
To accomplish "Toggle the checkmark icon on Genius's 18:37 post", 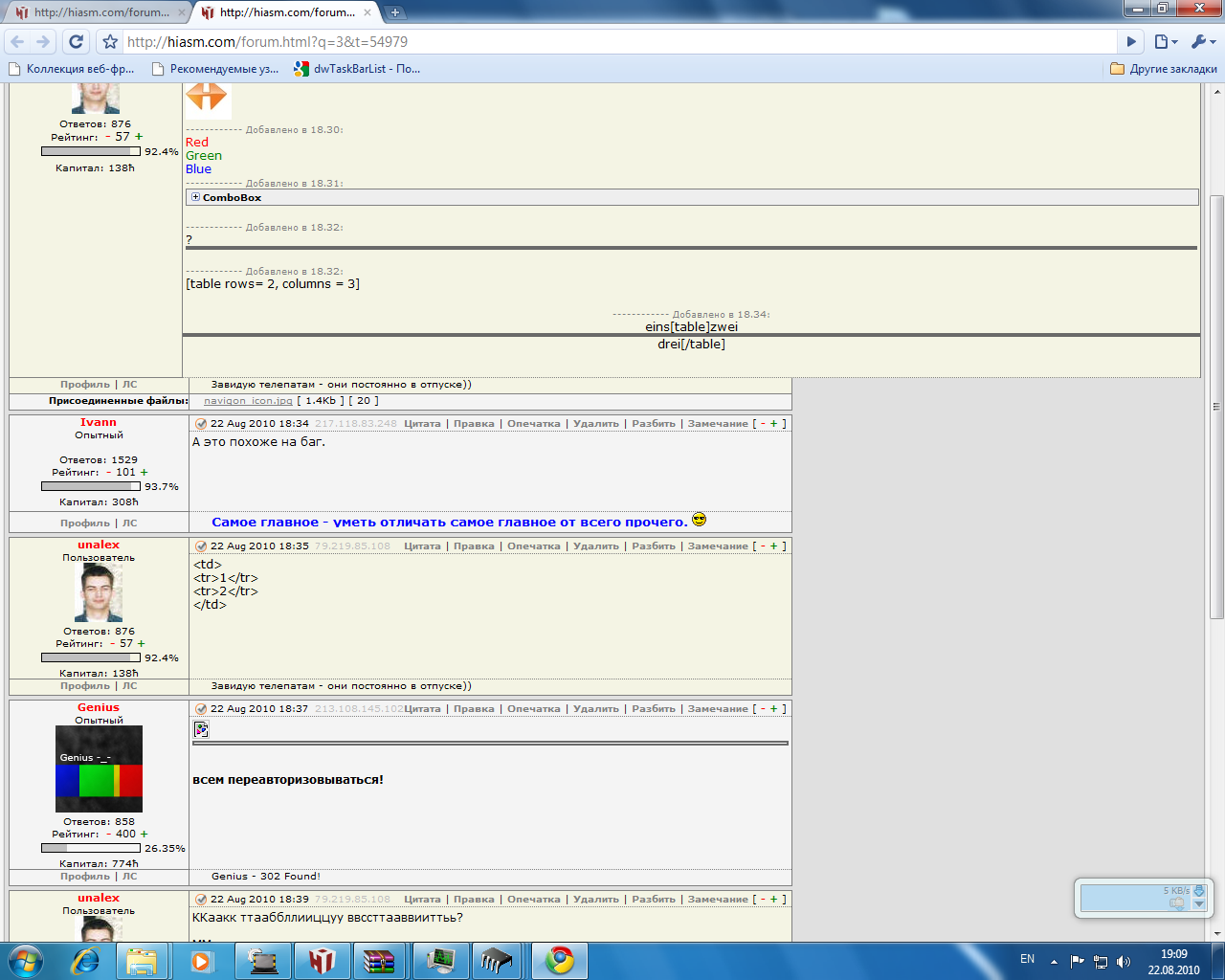I will (x=201, y=709).
